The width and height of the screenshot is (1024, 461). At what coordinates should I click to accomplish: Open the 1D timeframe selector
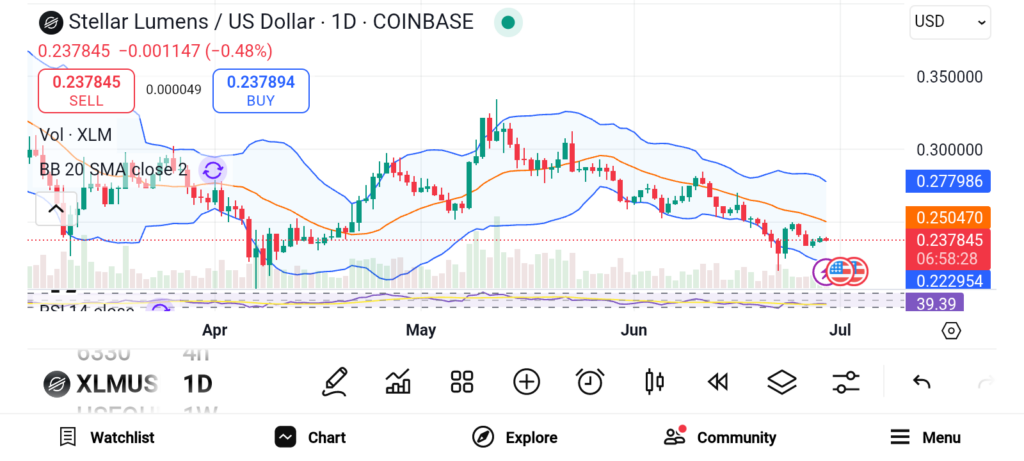coord(197,384)
